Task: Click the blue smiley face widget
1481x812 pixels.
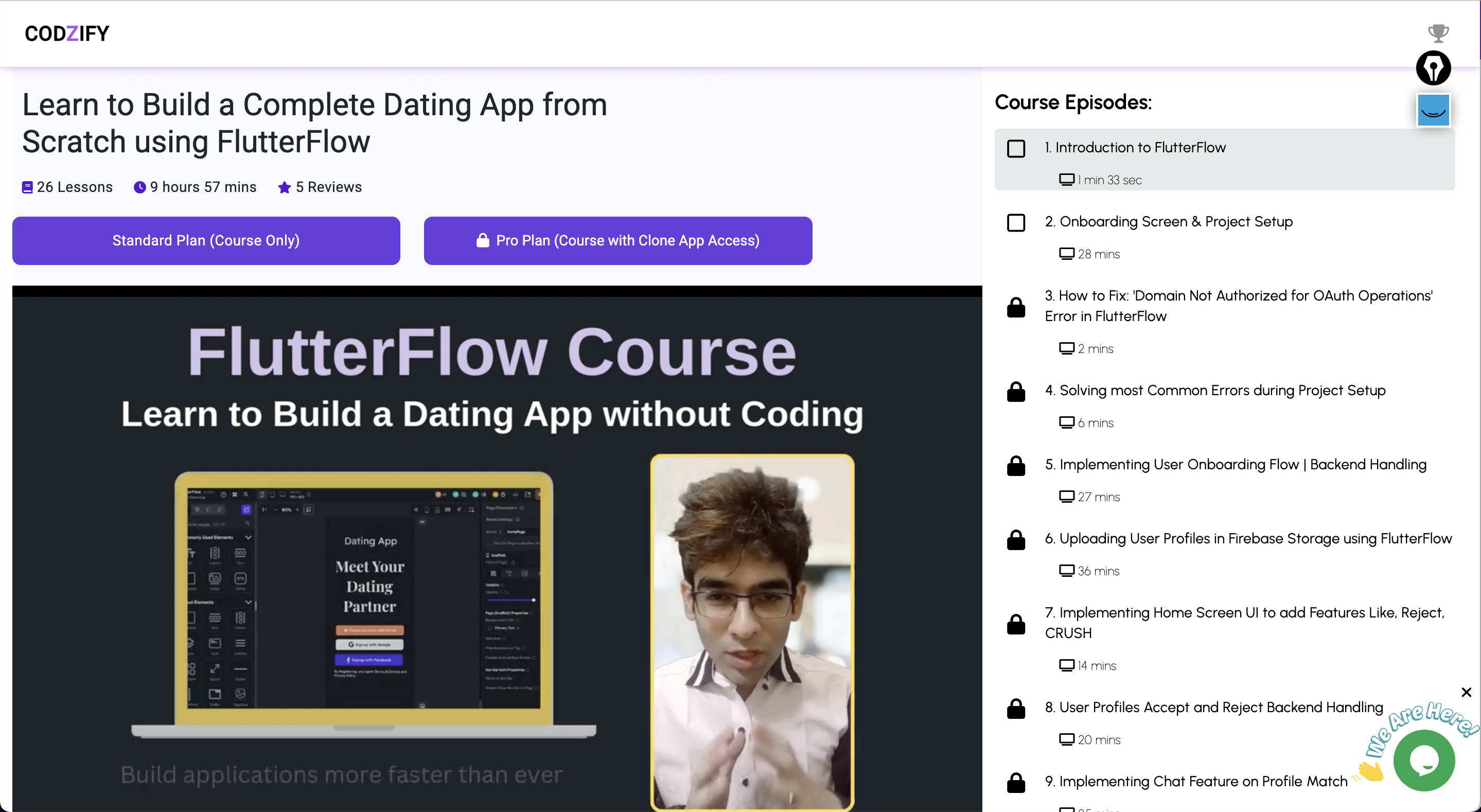Action: 1433,110
